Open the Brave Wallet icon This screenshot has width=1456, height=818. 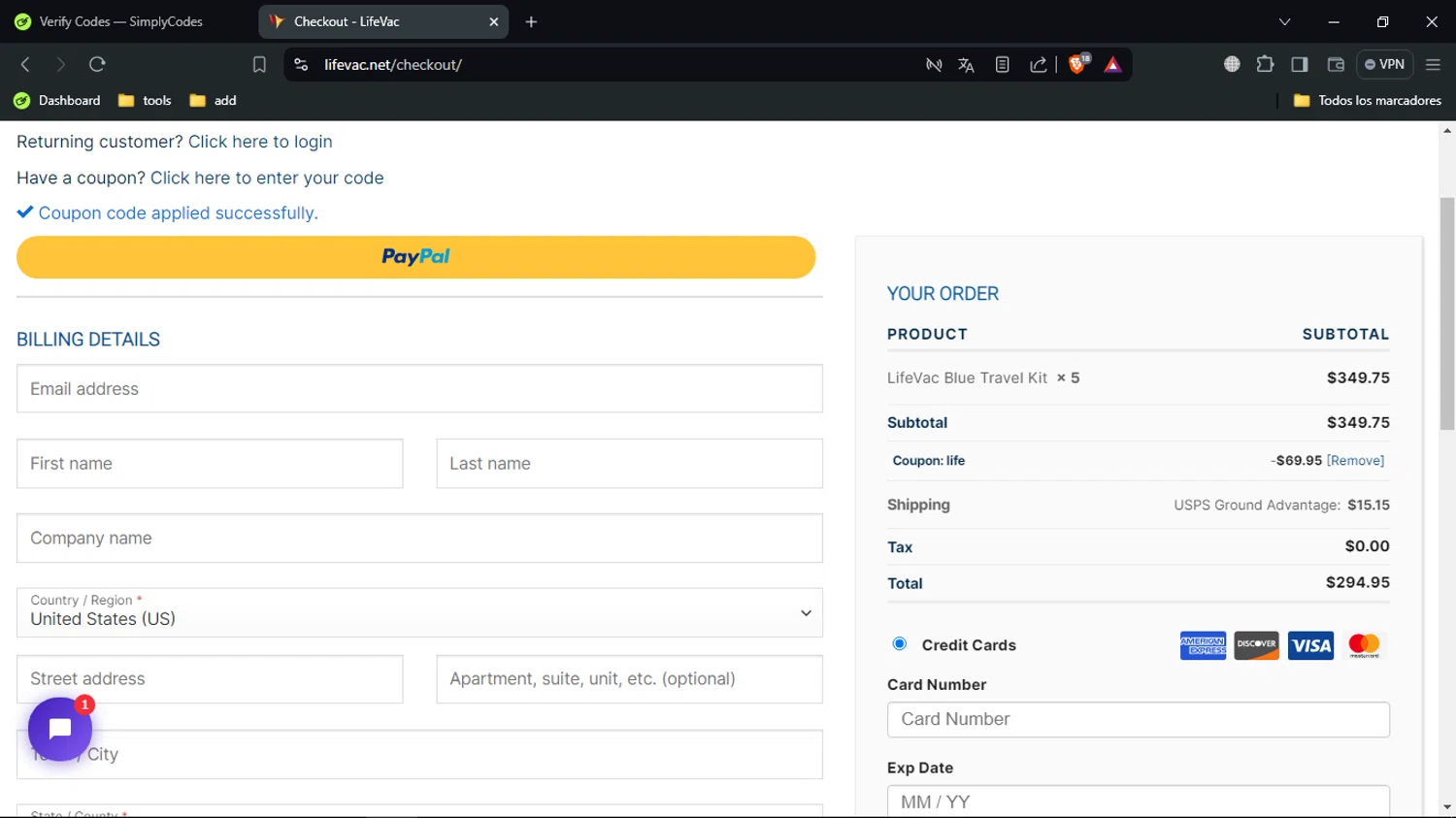tap(1336, 64)
